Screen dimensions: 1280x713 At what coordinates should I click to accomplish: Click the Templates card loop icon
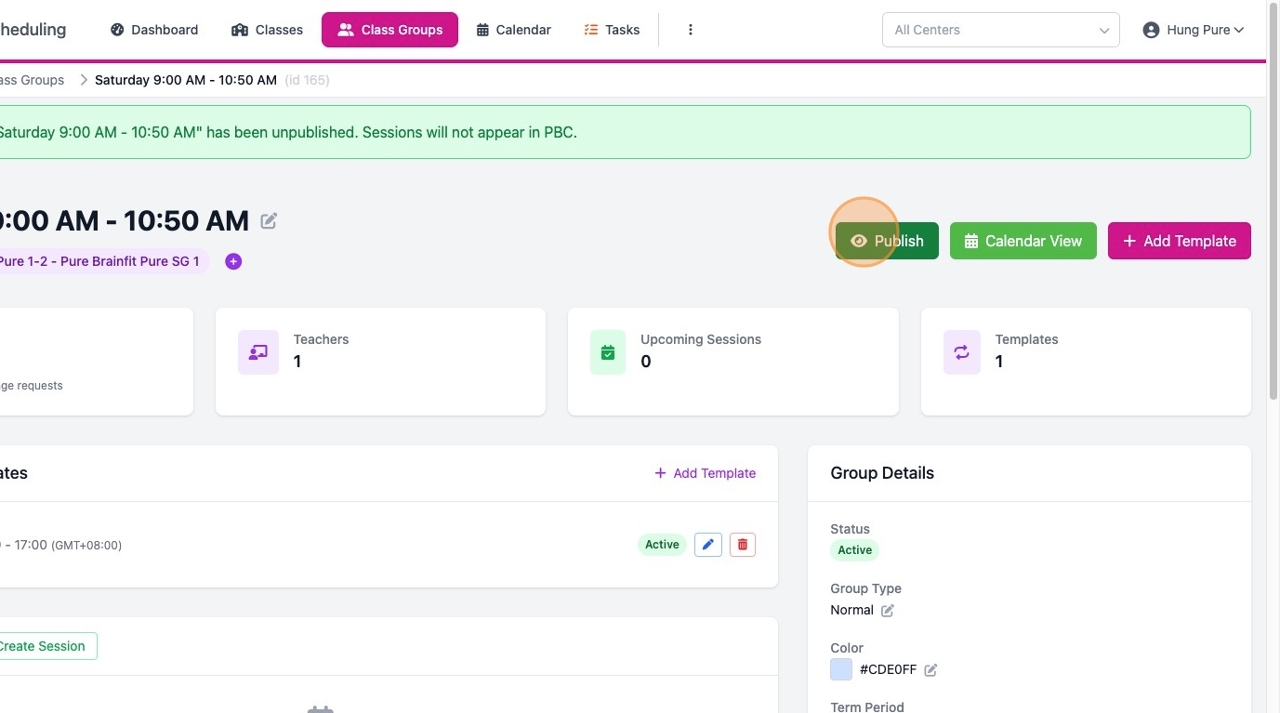pos(961,352)
